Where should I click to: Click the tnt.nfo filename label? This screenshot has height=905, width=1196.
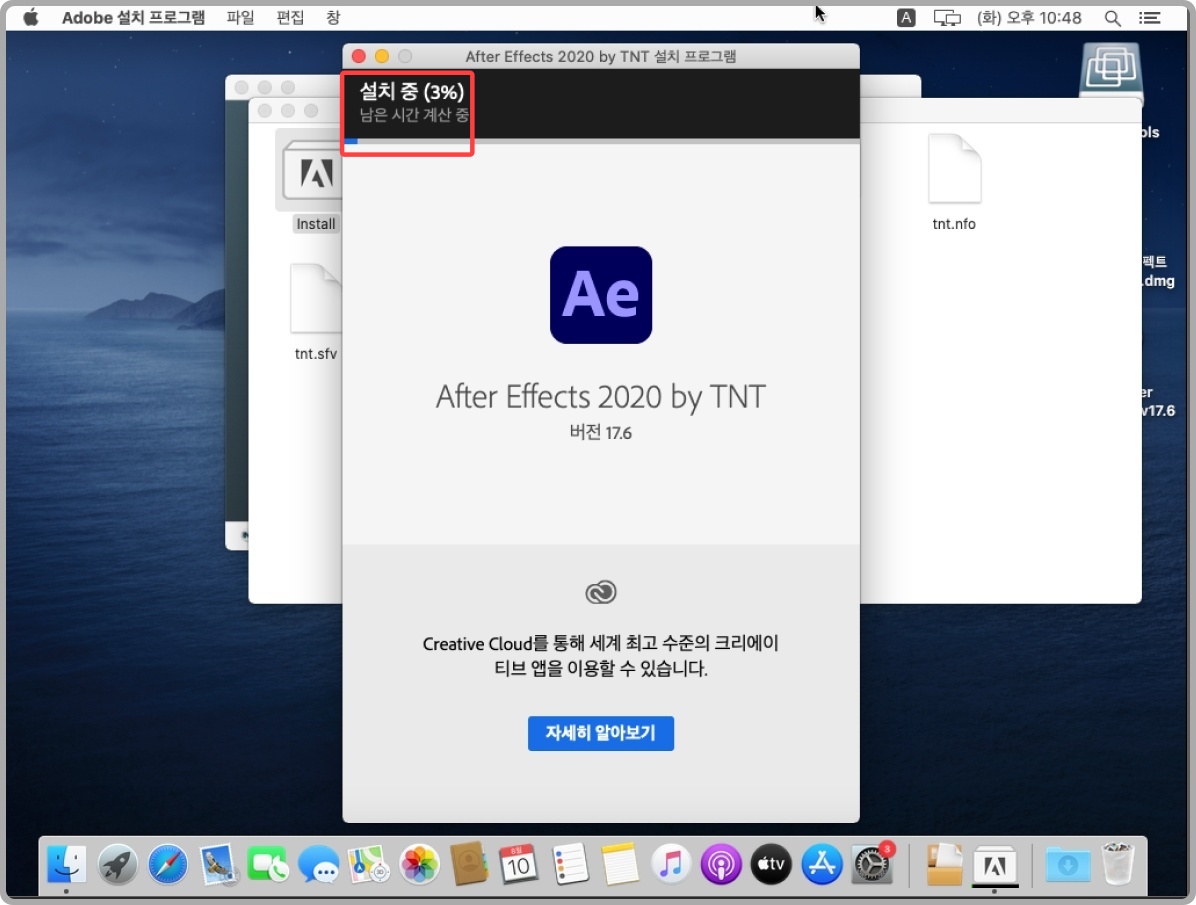[x=954, y=224]
